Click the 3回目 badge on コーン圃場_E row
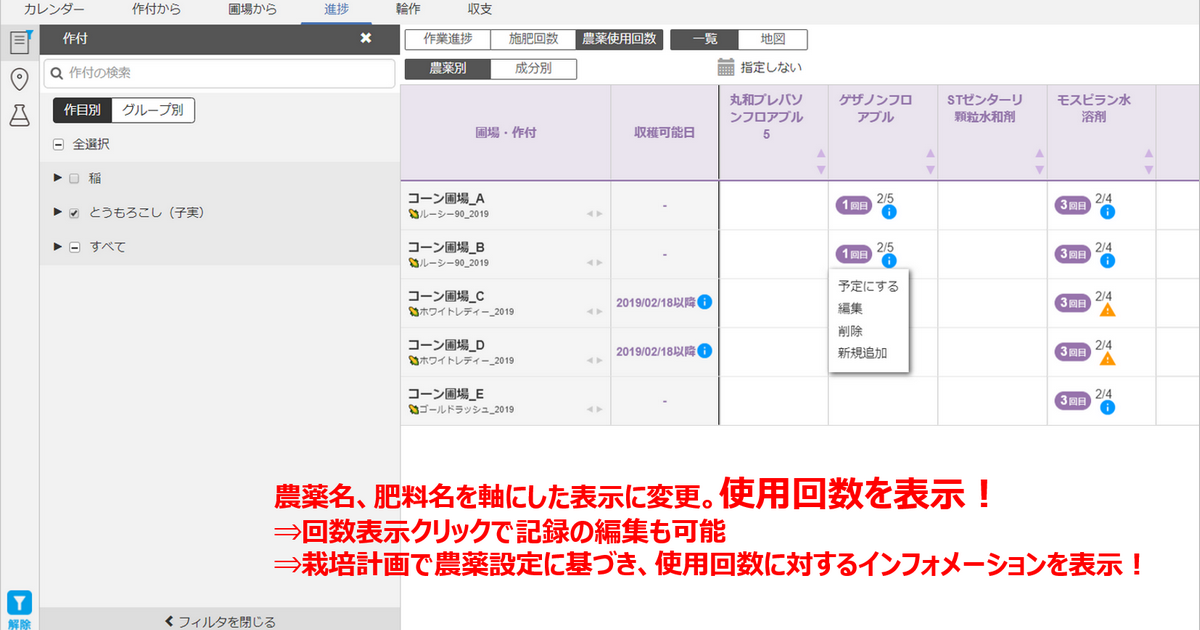Screen dimensions: 1200x630 pos(1074,402)
